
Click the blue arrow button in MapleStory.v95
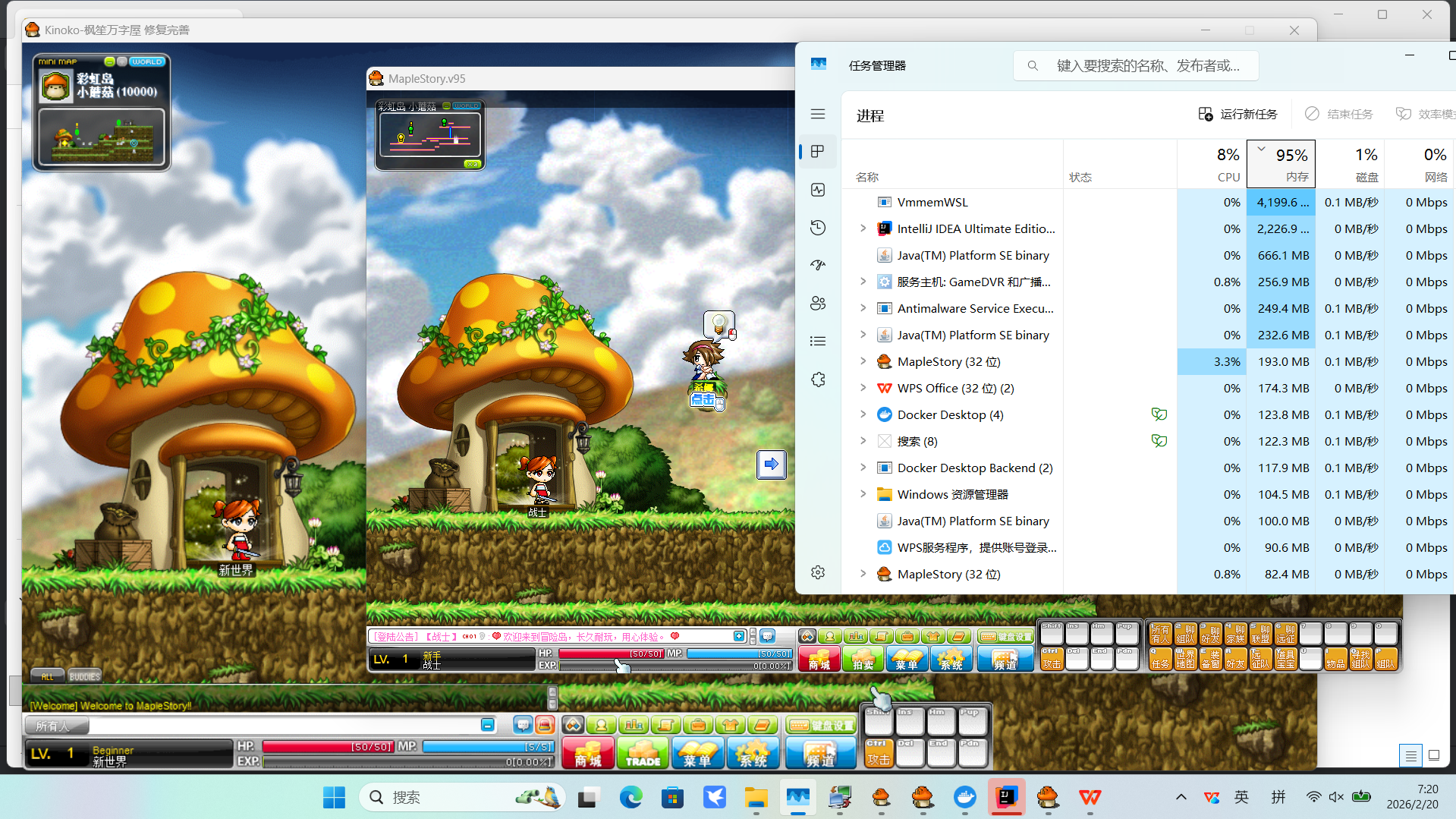(771, 464)
